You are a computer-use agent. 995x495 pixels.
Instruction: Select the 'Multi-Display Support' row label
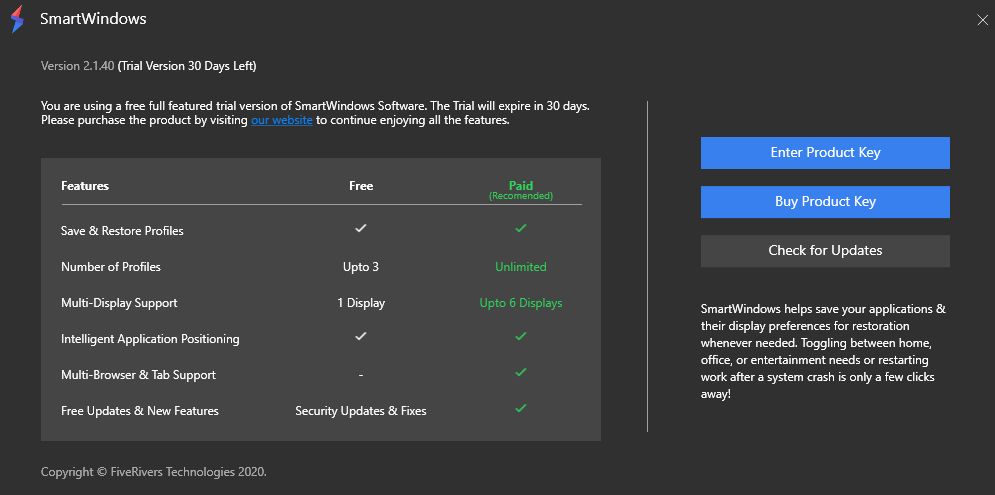[x=119, y=303]
